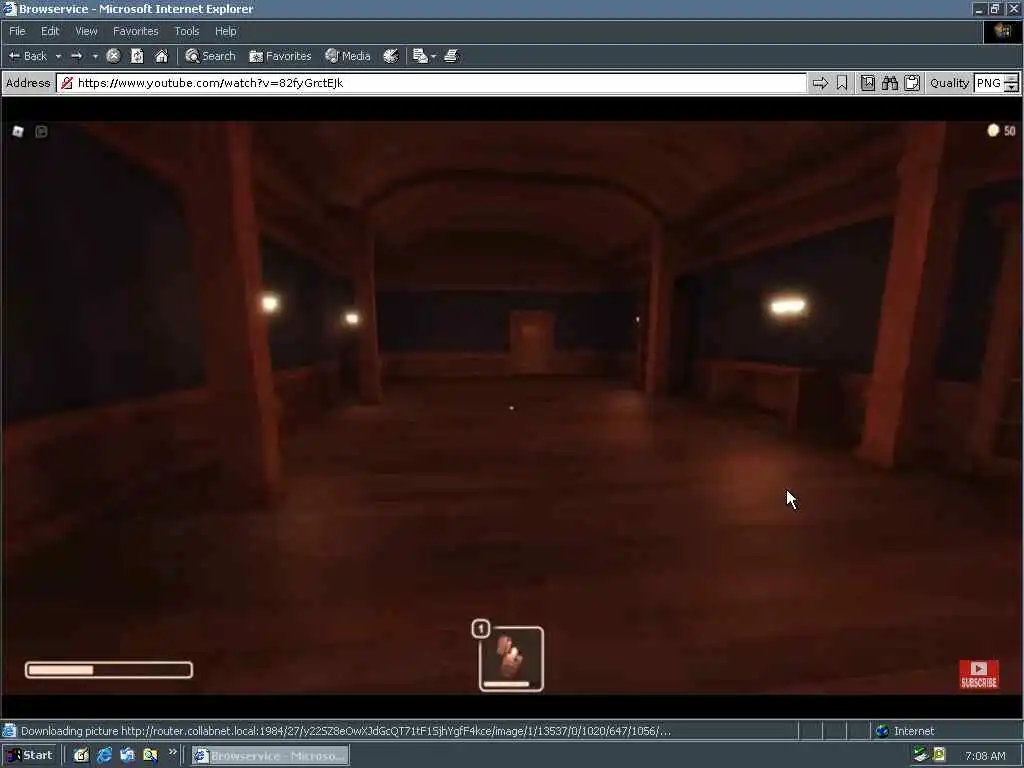Click the page image icon near binoculars
Viewport: 1024px width, 768px height.
click(867, 83)
